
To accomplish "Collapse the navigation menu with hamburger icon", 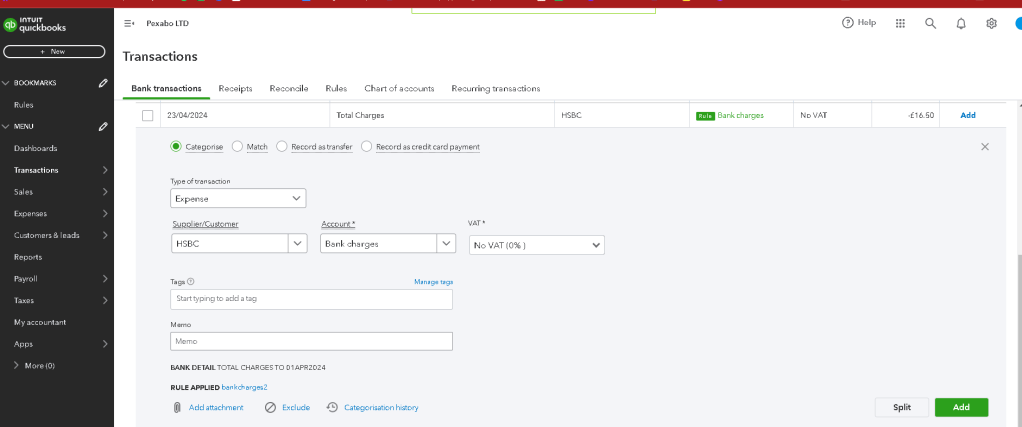I will [128, 23].
